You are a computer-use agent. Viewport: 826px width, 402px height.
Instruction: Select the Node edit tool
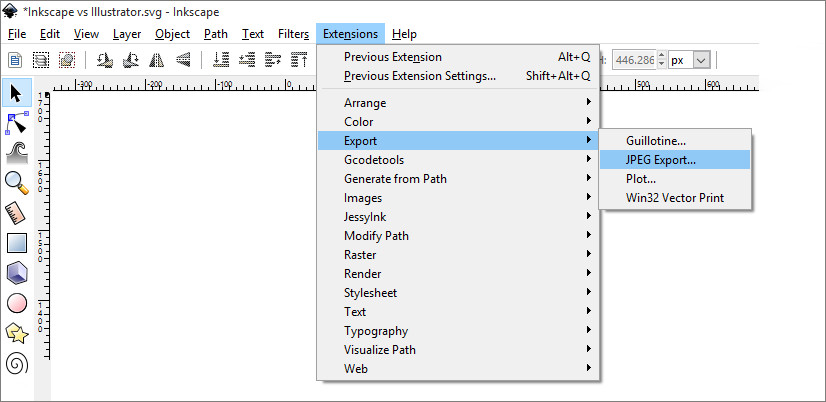16,123
